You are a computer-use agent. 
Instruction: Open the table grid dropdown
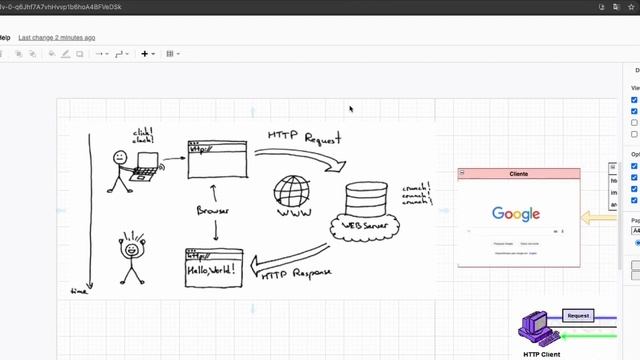point(173,54)
